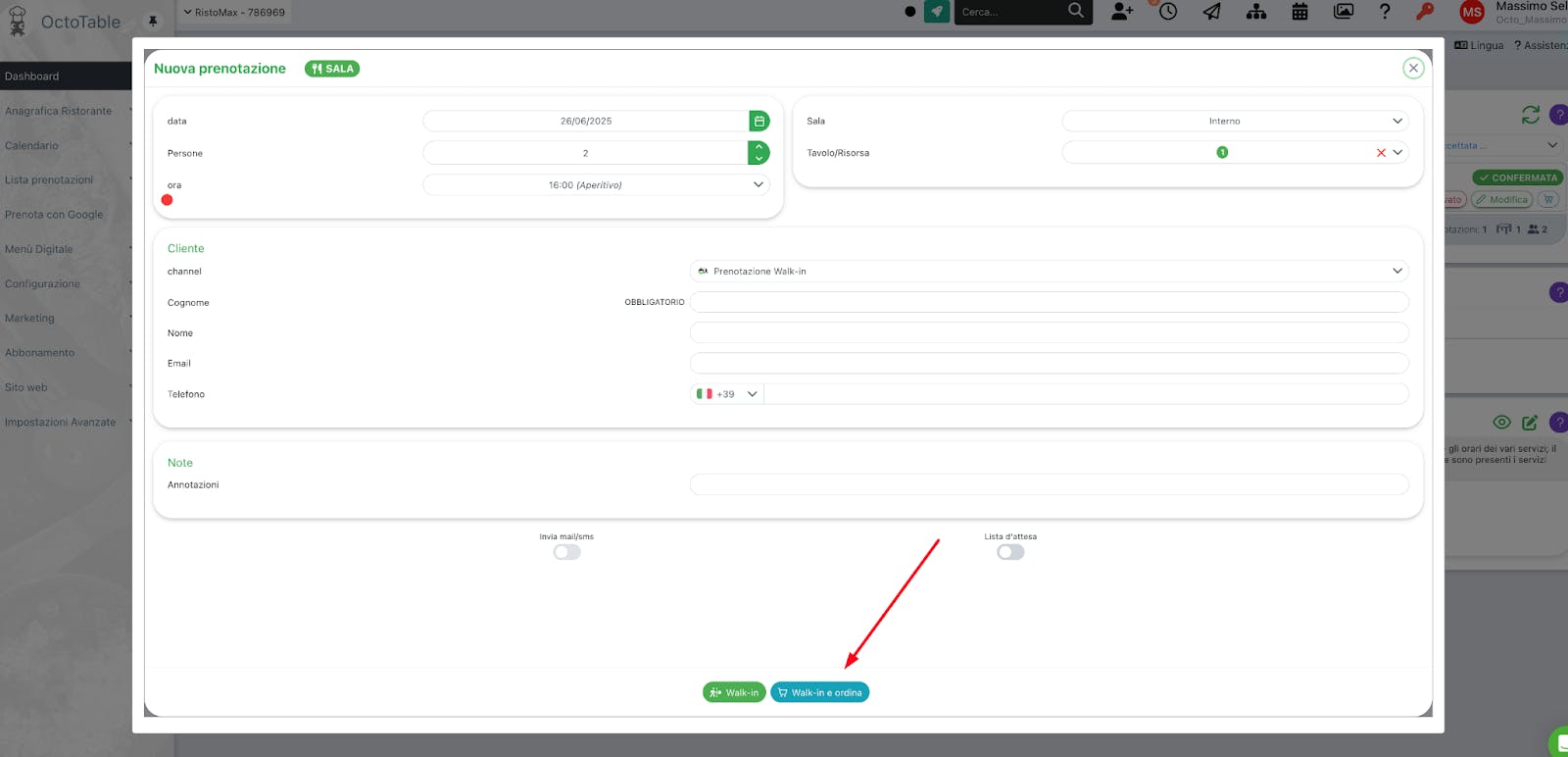The width and height of the screenshot is (1568, 757).
Task: Click the cart icon button beside Modifica
Action: tap(1548, 199)
